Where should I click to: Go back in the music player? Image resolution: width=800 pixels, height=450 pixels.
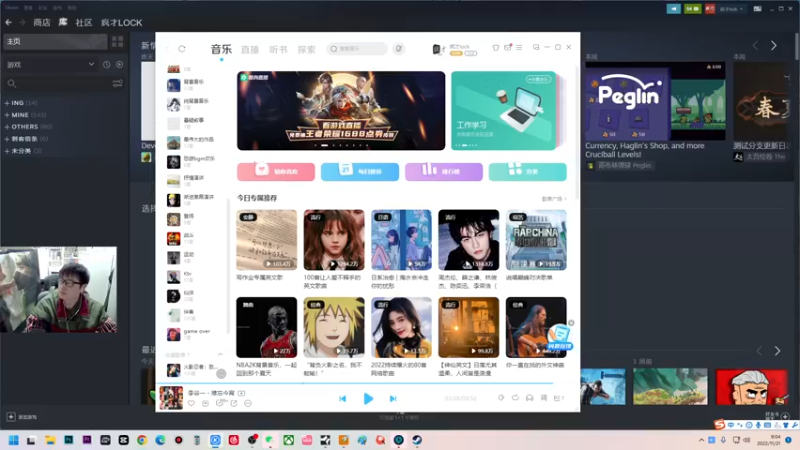pyautogui.click(x=168, y=48)
